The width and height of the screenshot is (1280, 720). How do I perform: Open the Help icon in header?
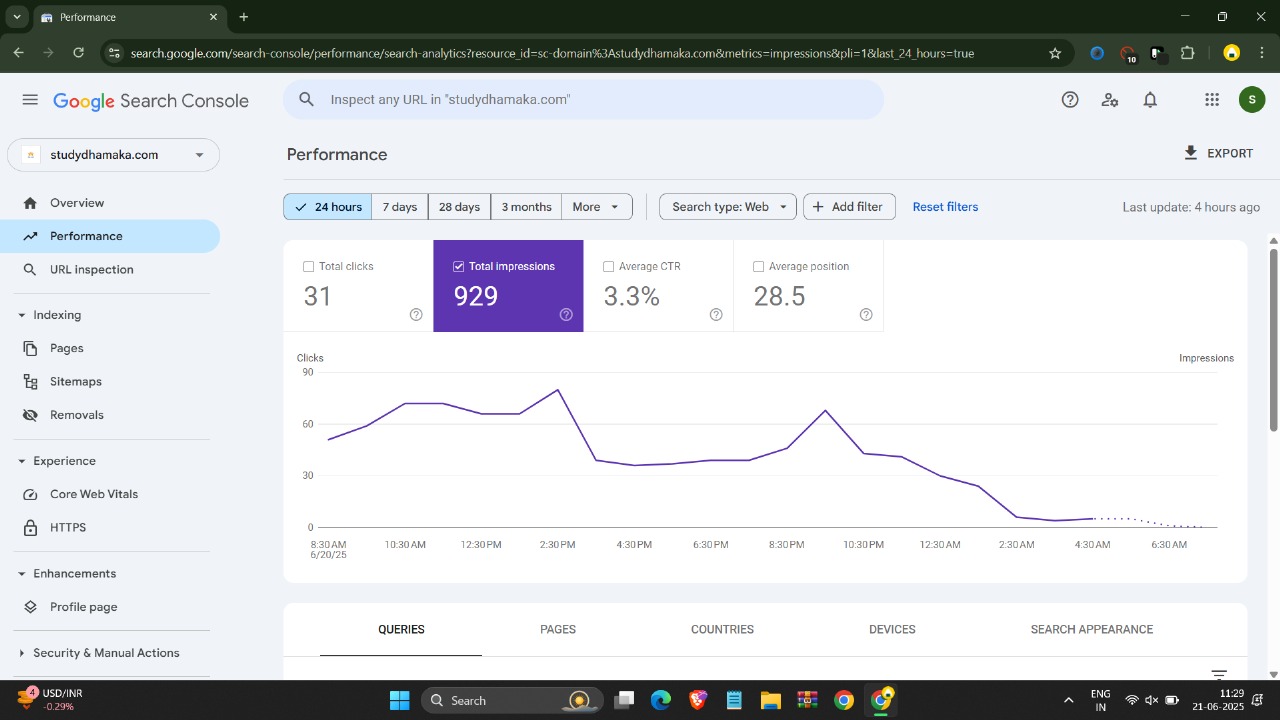pyautogui.click(x=1070, y=100)
